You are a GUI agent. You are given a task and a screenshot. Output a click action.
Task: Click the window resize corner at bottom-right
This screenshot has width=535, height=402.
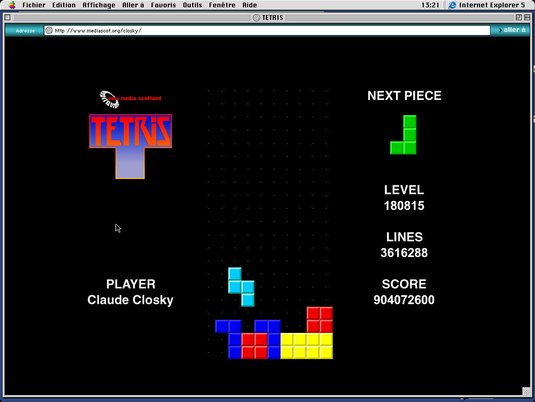tap(526, 391)
